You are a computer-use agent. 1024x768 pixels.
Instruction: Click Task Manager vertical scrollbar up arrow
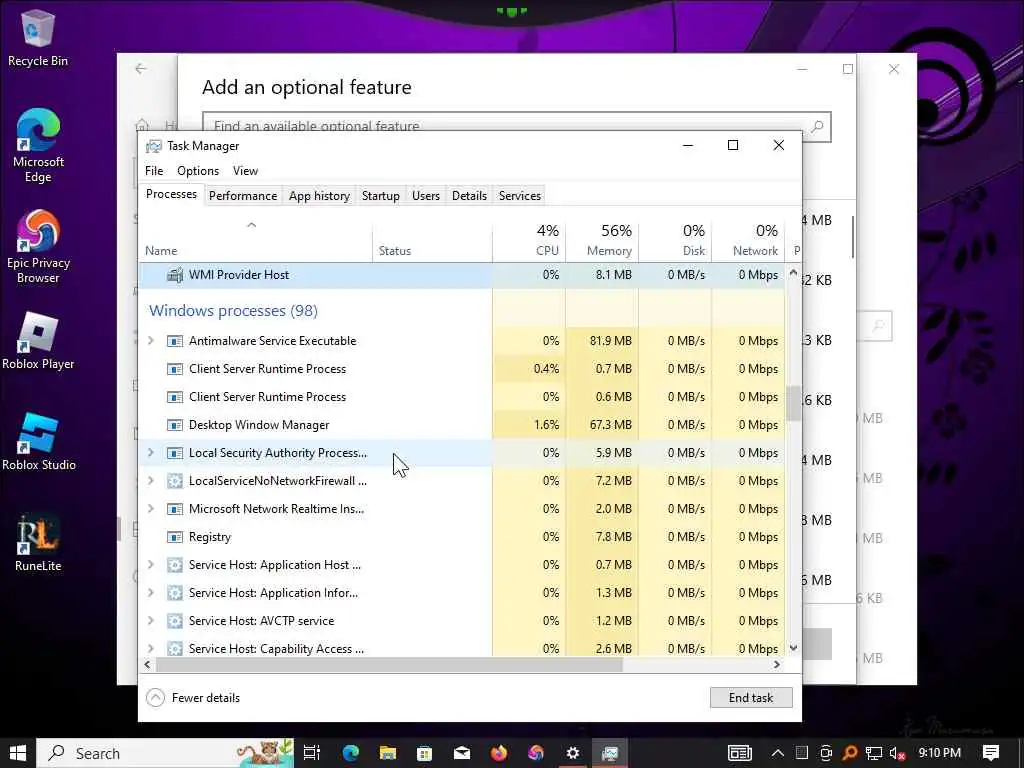pos(793,273)
